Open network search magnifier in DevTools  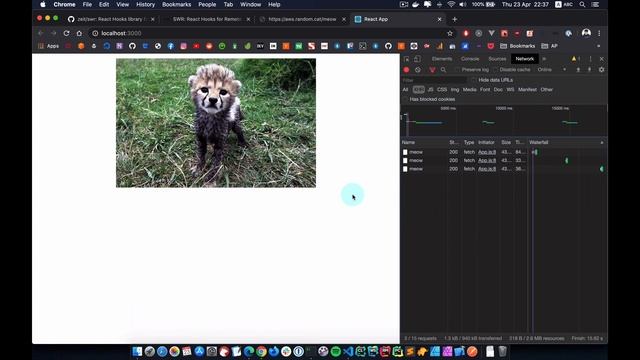click(443, 70)
